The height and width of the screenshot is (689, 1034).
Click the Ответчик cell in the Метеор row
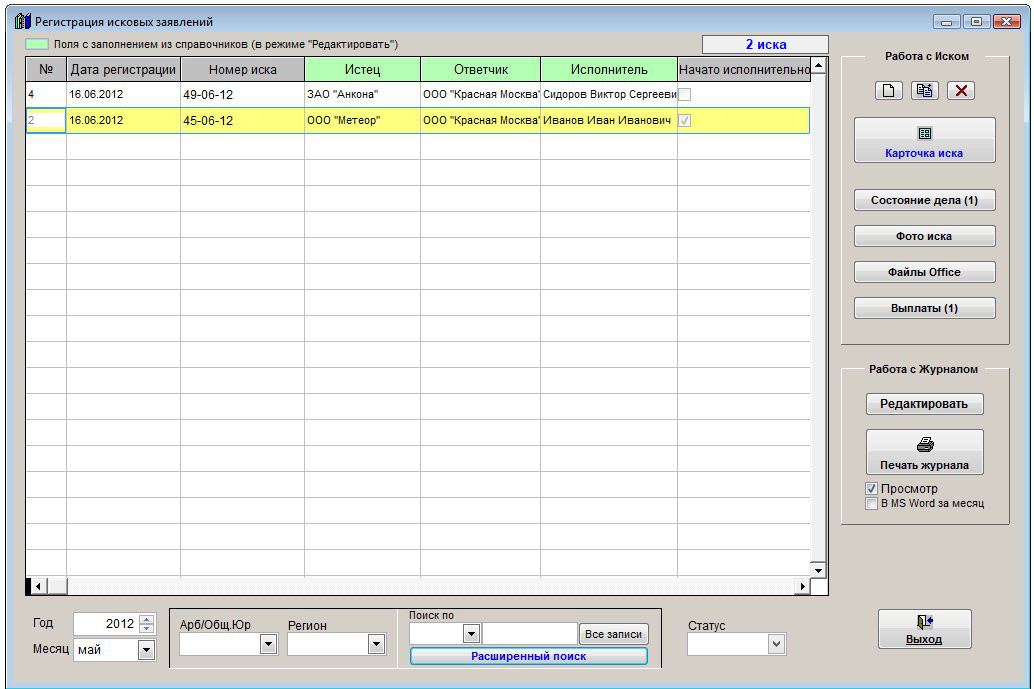[481, 120]
